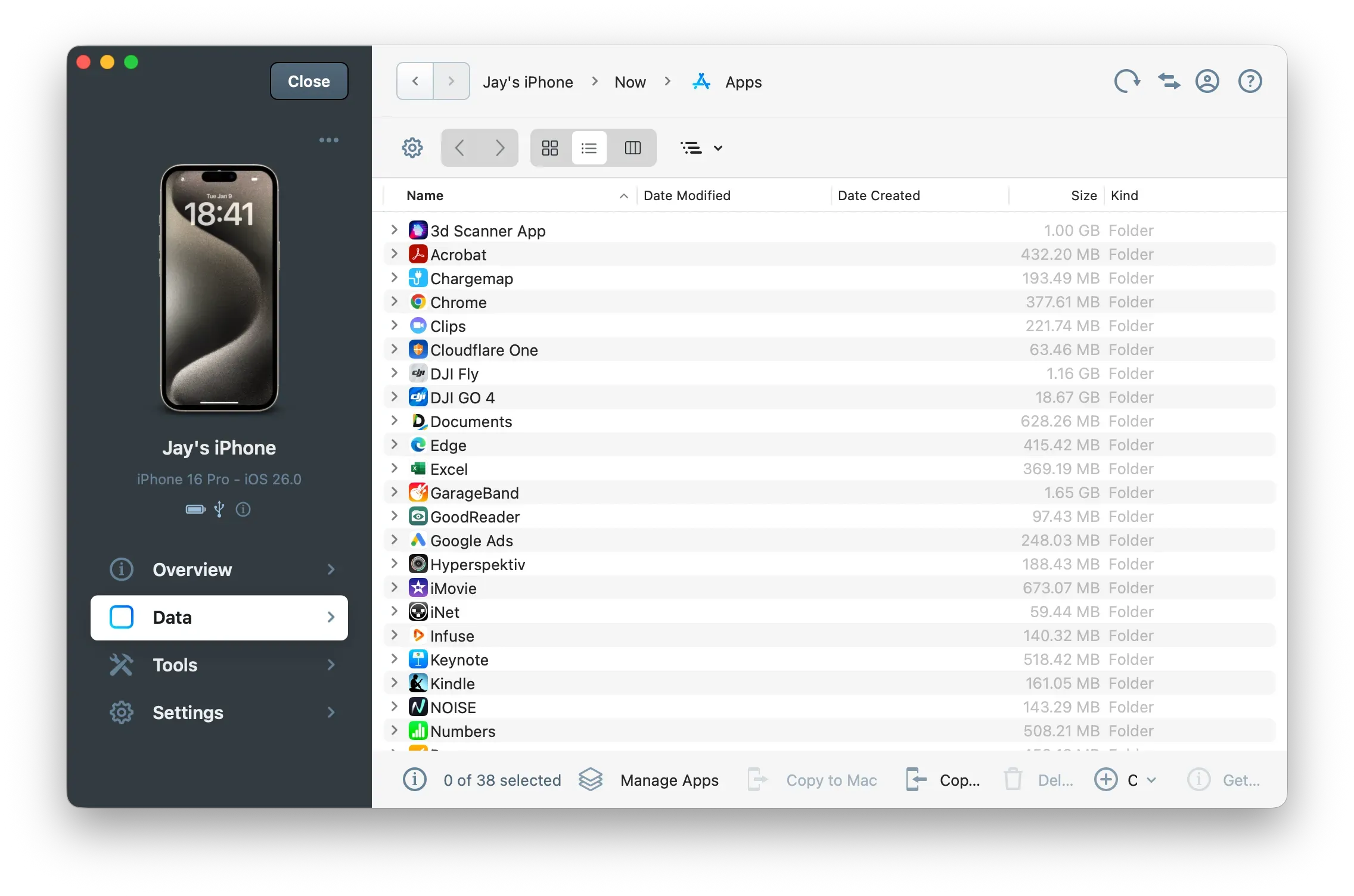Click the refresh icon in top toolbar
Image resolution: width=1354 pixels, height=896 pixels.
click(x=1127, y=81)
